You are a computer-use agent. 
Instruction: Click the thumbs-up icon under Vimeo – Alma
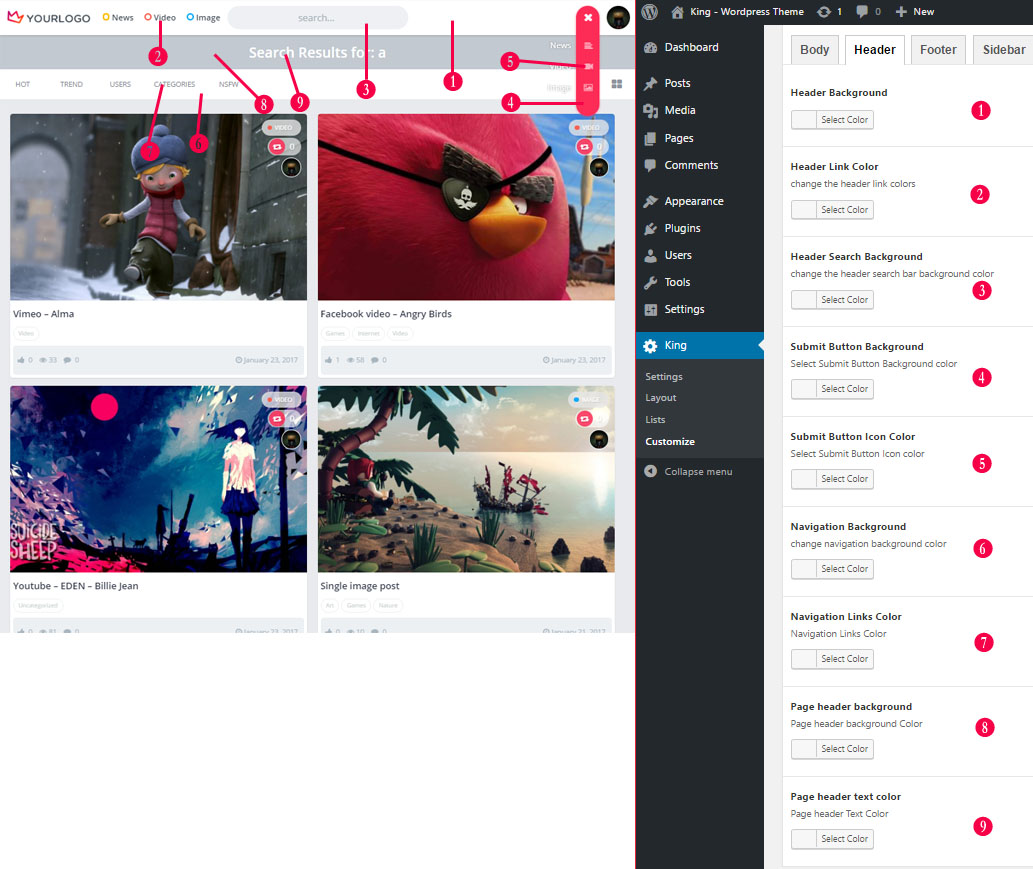click(21, 360)
